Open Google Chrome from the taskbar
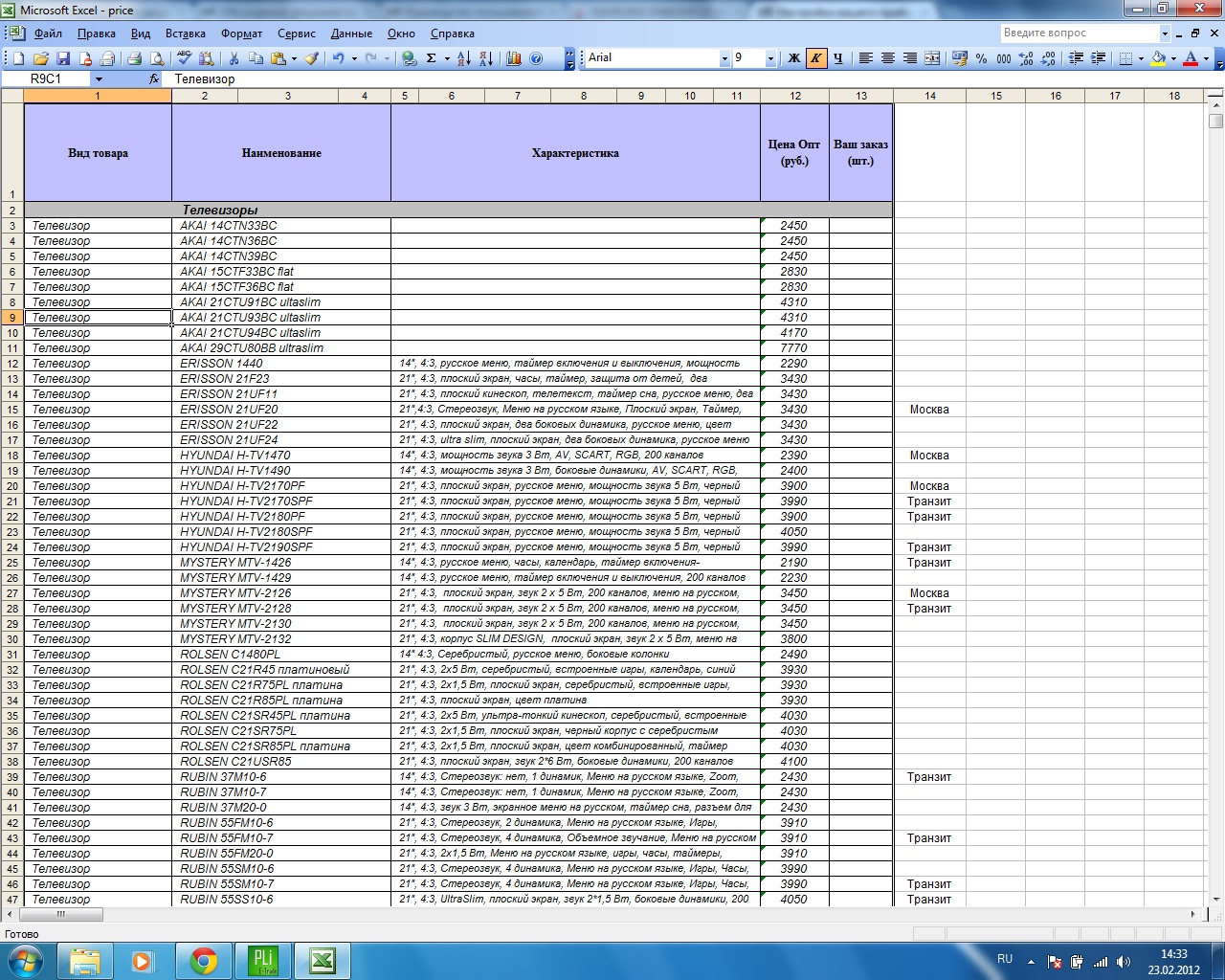Screen dimensions: 1225x980 [x=203, y=961]
